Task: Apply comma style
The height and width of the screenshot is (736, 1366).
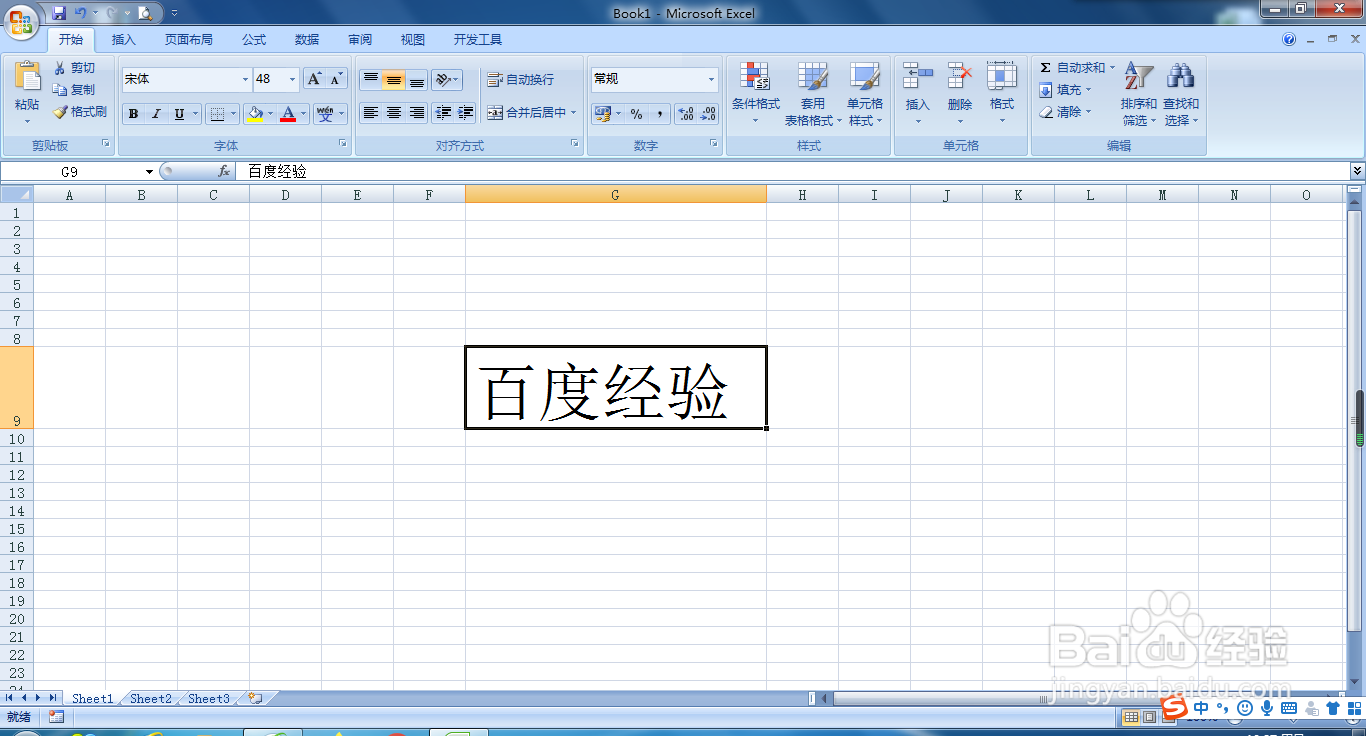Action: 659,114
